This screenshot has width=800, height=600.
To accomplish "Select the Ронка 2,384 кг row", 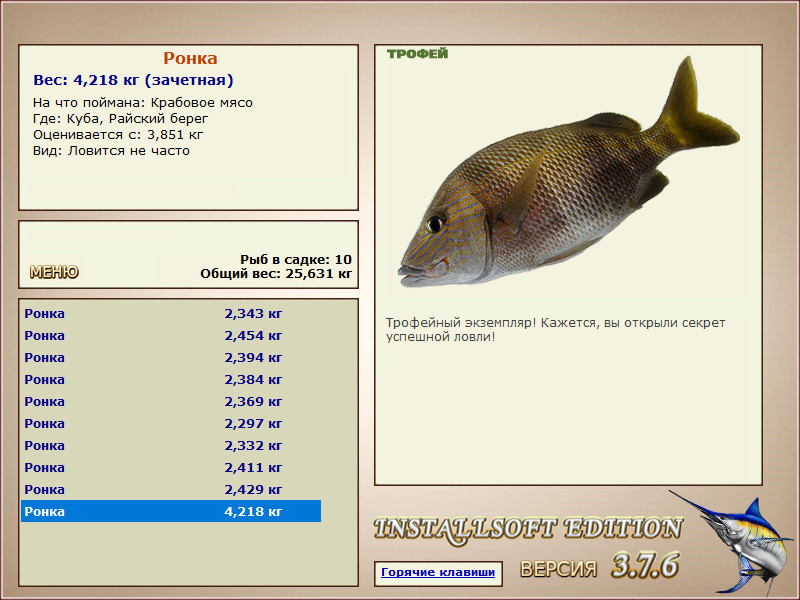I will click(171, 380).
